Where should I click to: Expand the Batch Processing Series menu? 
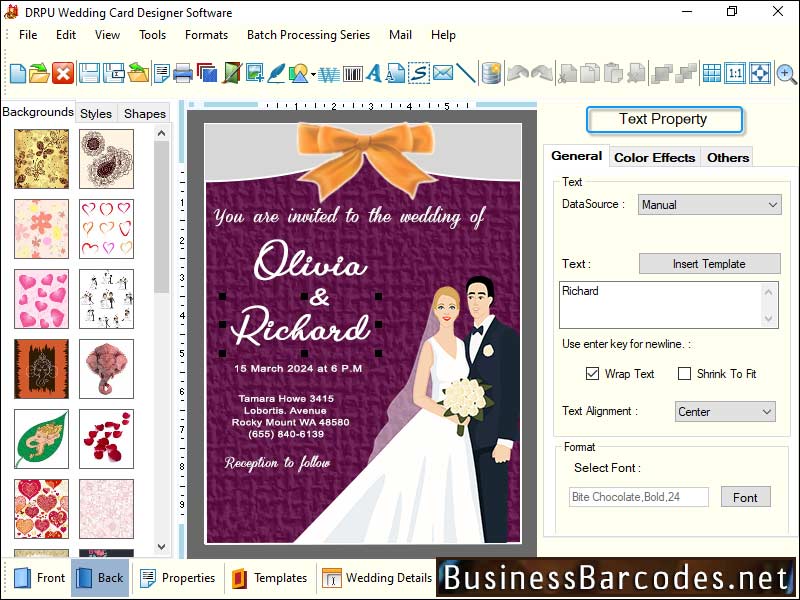pos(308,35)
